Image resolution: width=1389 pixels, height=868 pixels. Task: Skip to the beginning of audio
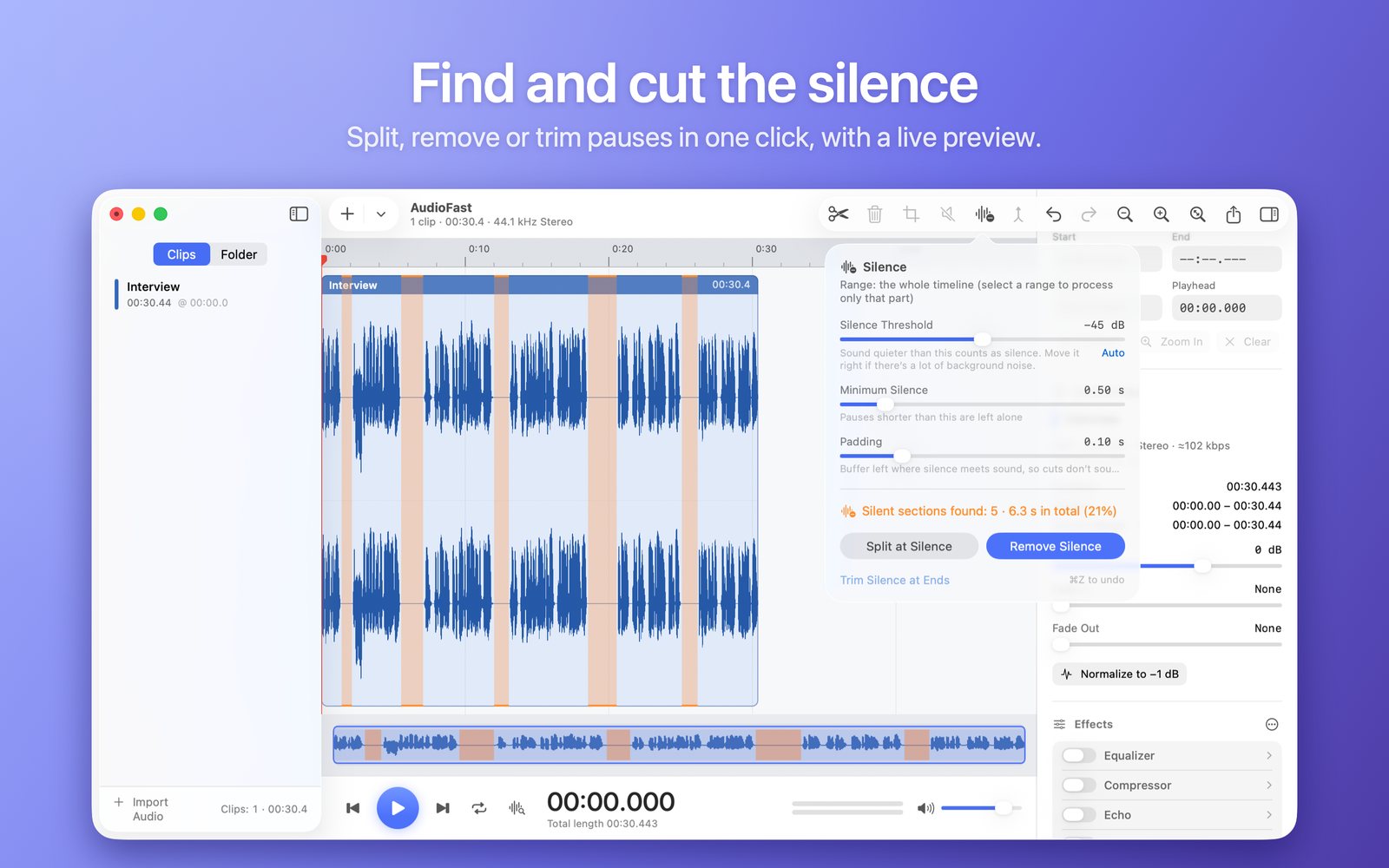[352, 808]
